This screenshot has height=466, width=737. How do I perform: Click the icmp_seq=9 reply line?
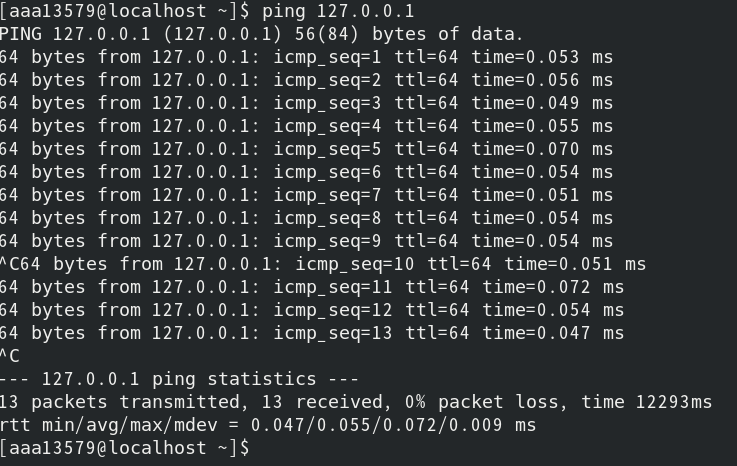305,241
